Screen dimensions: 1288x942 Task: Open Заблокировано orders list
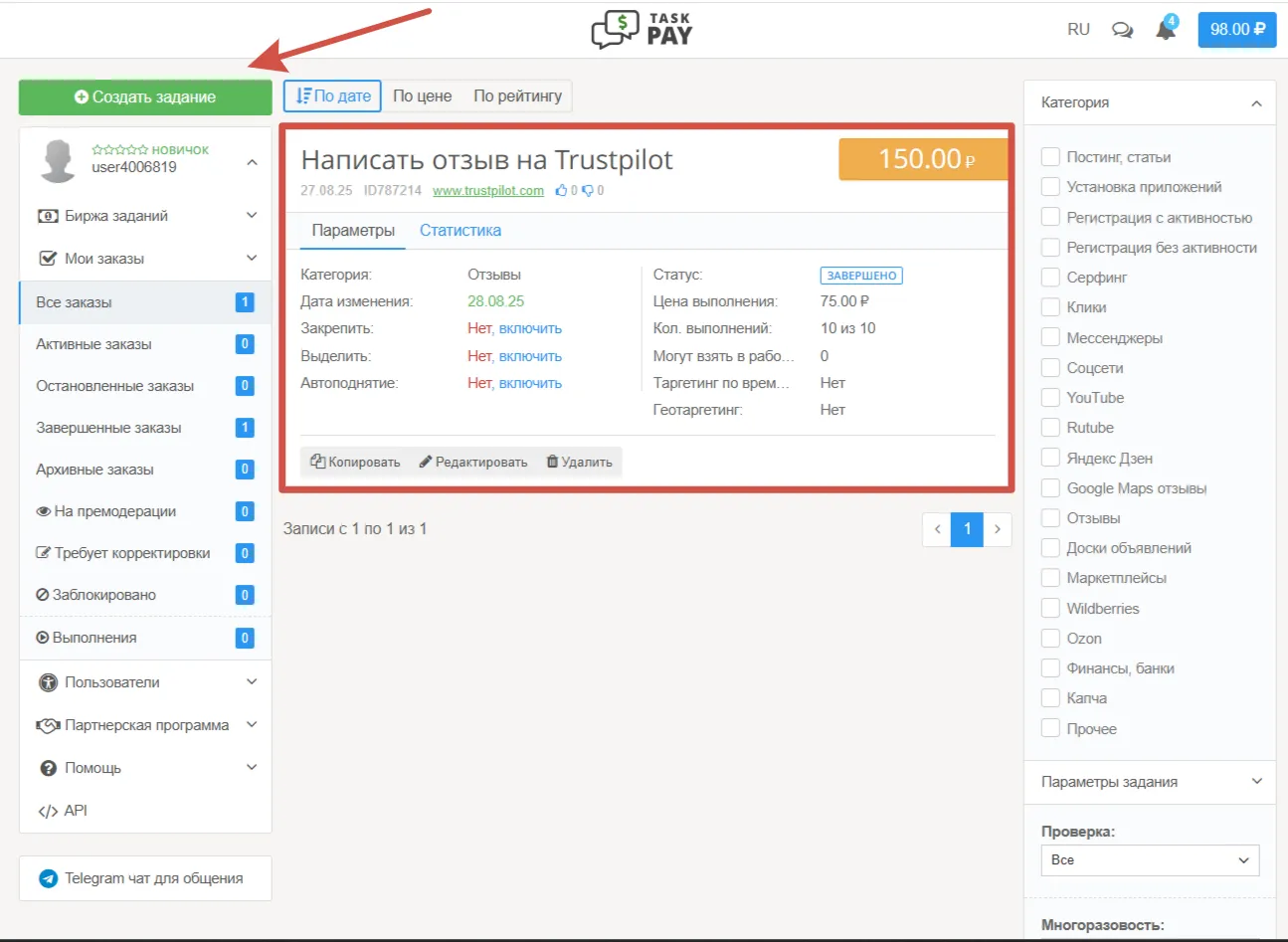pos(145,595)
